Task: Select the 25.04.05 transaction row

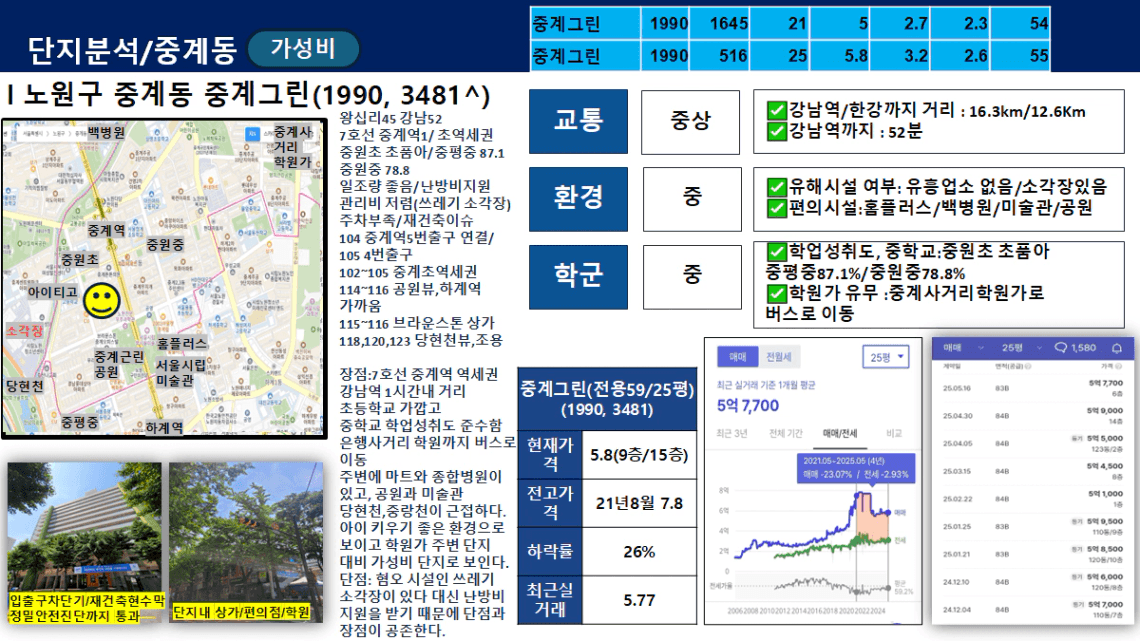Action: (x=1032, y=443)
